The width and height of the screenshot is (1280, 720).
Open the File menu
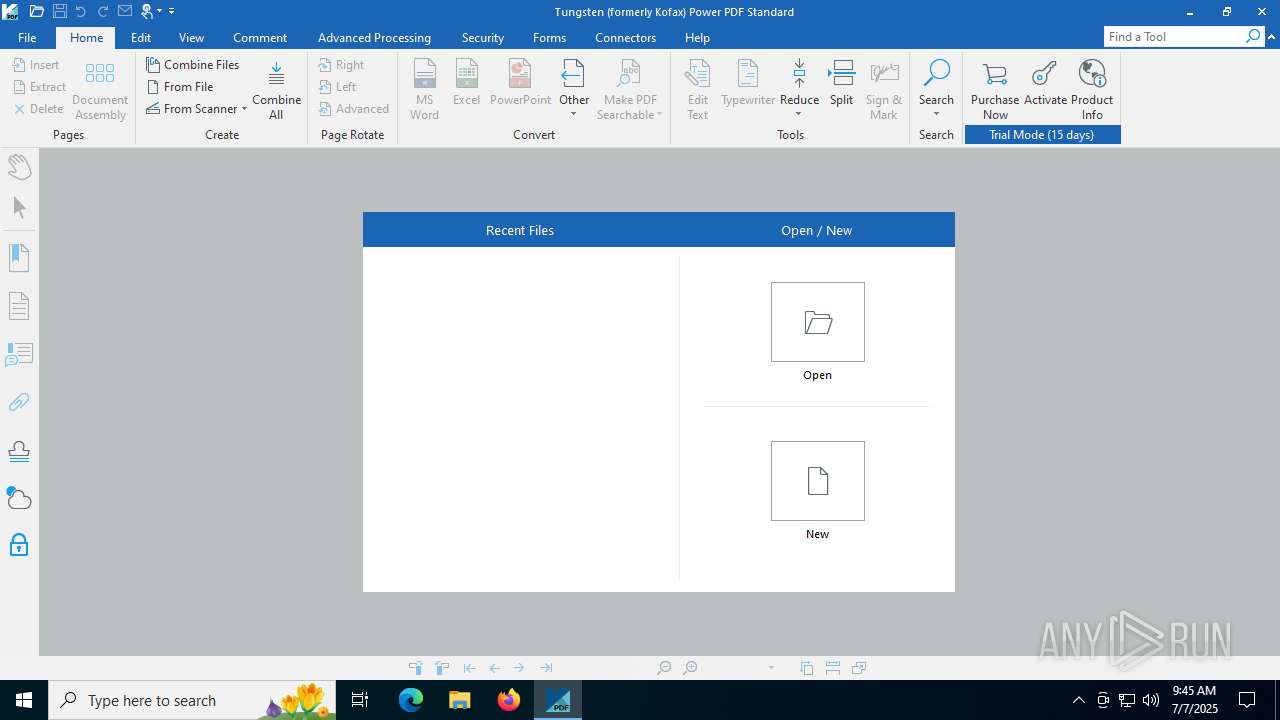tap(27, 37)
